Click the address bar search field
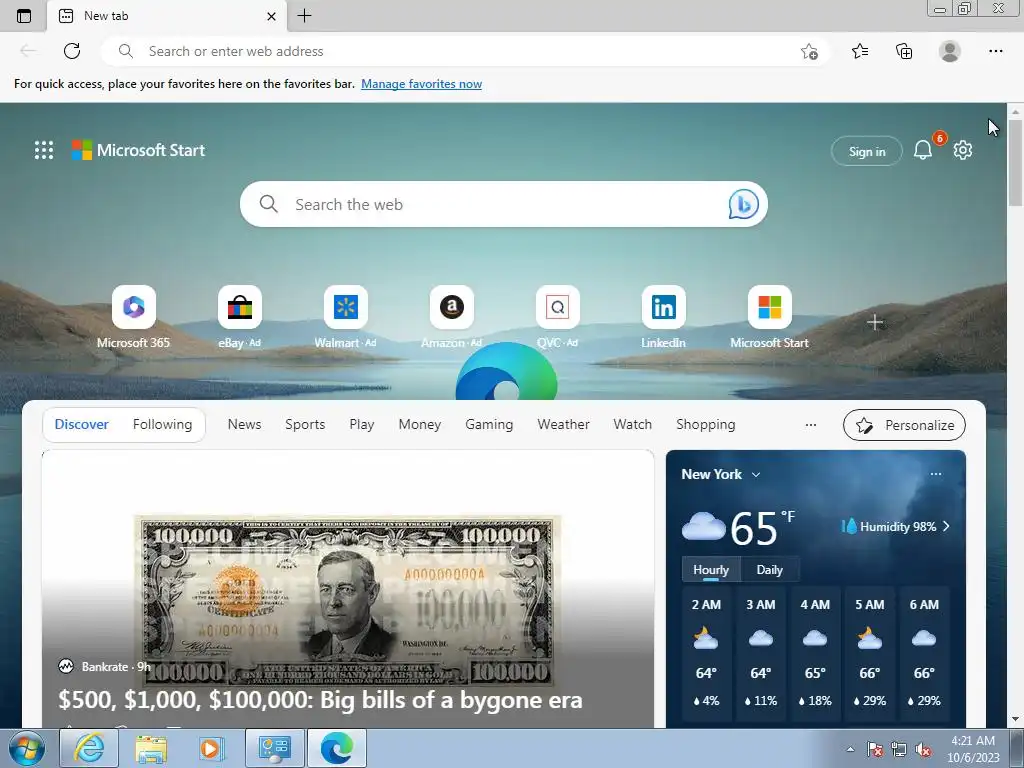 click(465, 51)
